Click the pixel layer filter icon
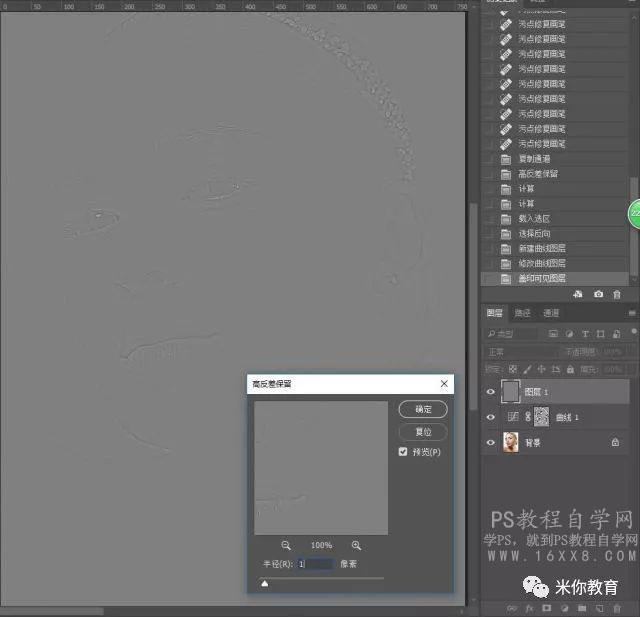Viewport: 640px width, 617px height. point(553,334)
